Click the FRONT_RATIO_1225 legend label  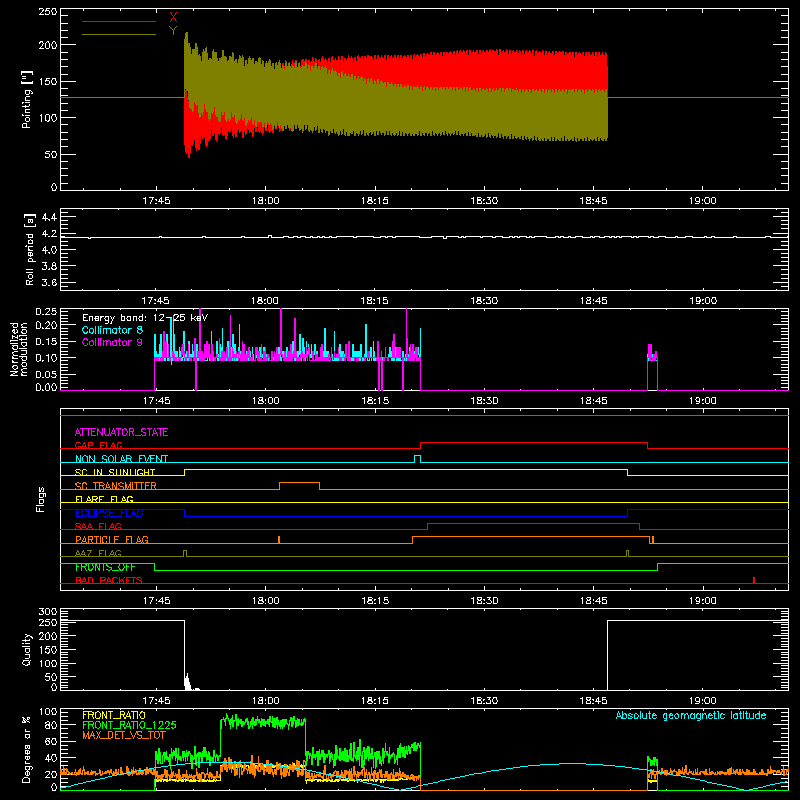pyautogui.click(x=129, y=725)
